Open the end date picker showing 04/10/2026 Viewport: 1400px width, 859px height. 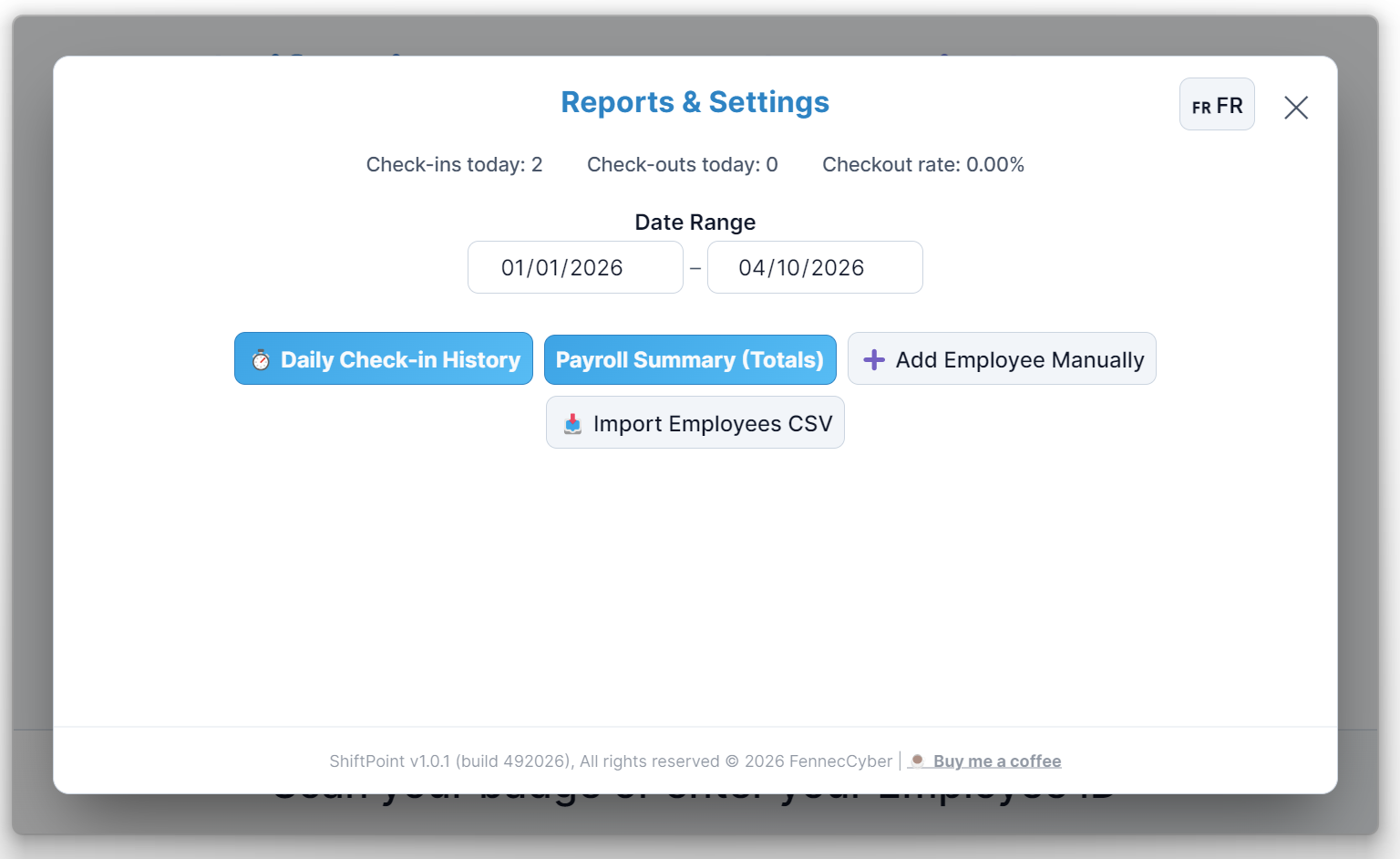(815, 267)
